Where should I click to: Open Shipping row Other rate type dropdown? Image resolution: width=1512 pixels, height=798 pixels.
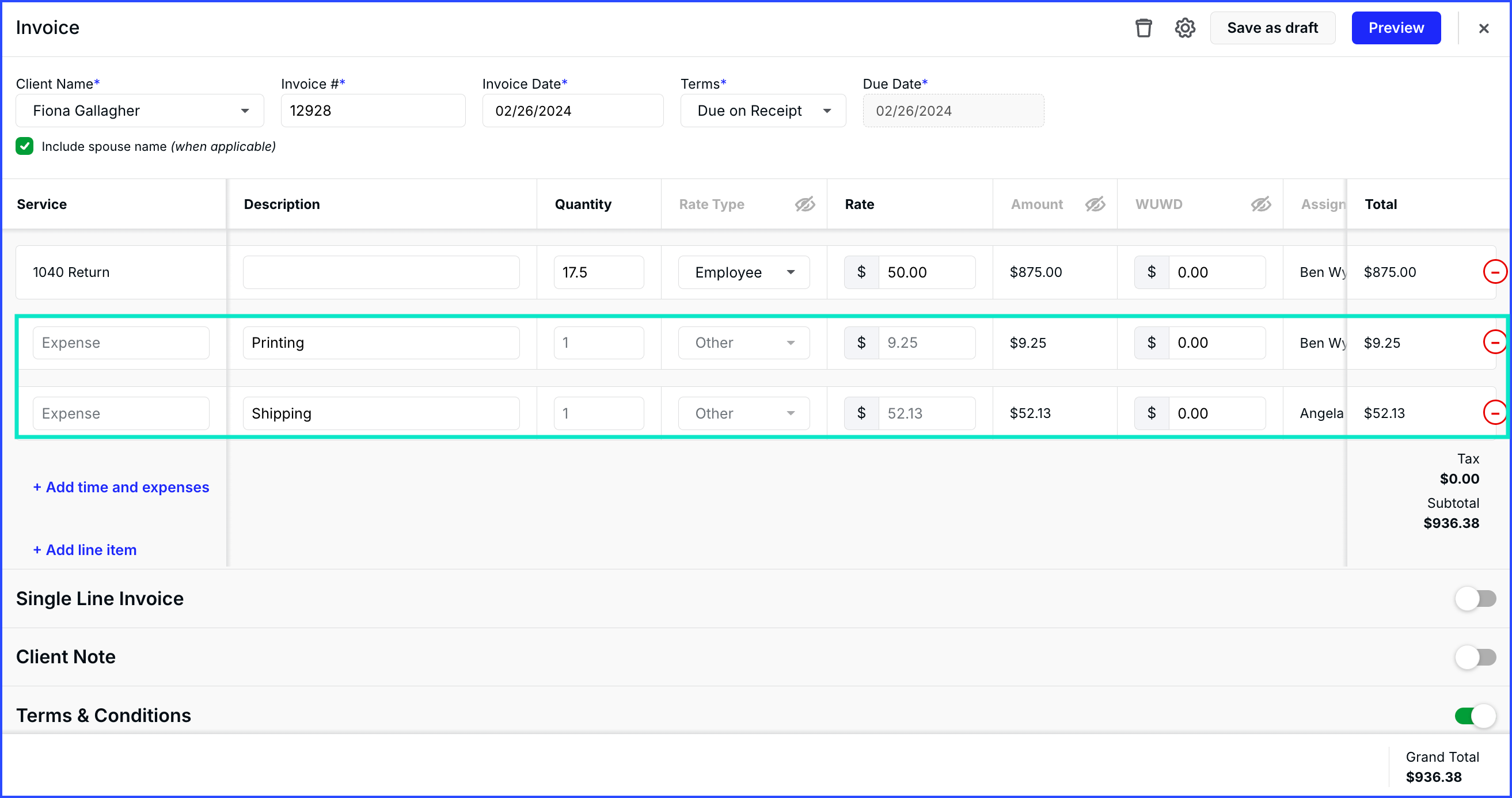tap(743, 413)
